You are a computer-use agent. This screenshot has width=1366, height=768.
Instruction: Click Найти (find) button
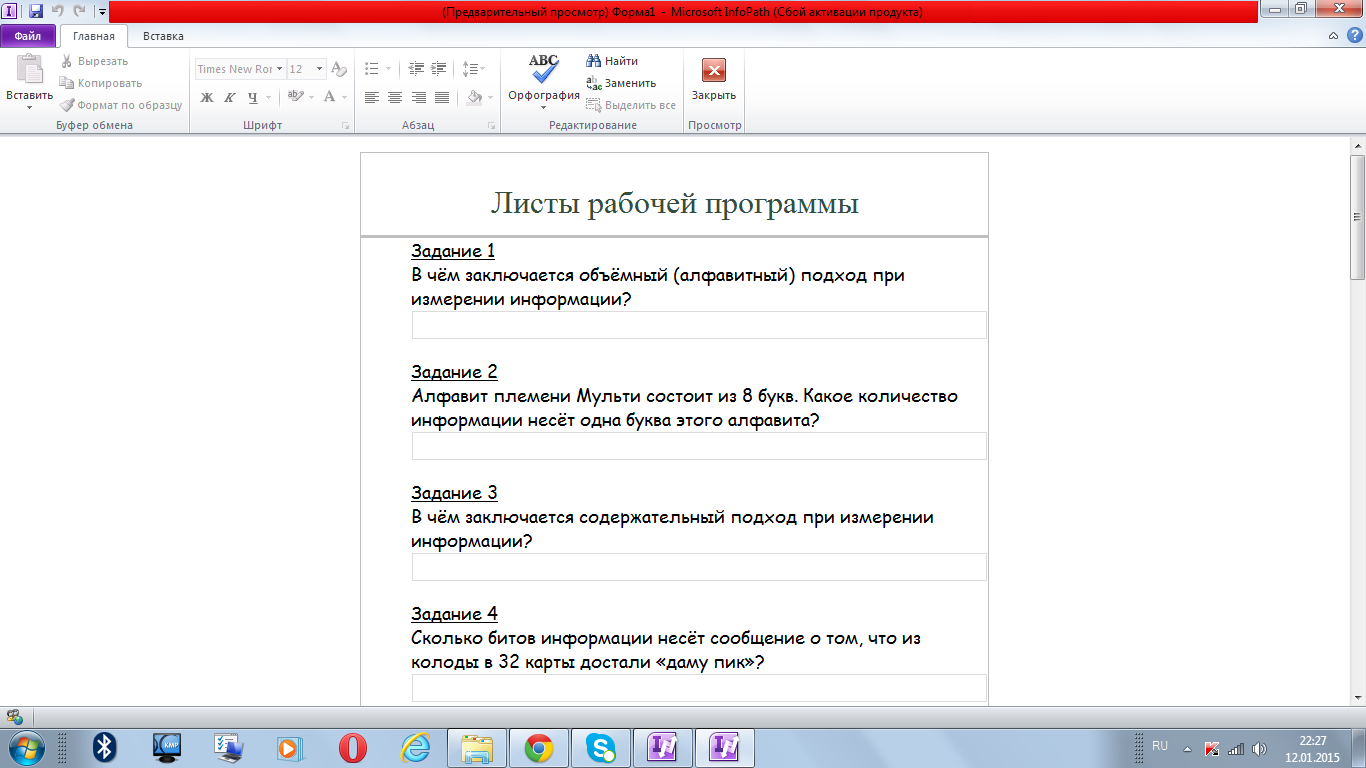tap(612, 61)
